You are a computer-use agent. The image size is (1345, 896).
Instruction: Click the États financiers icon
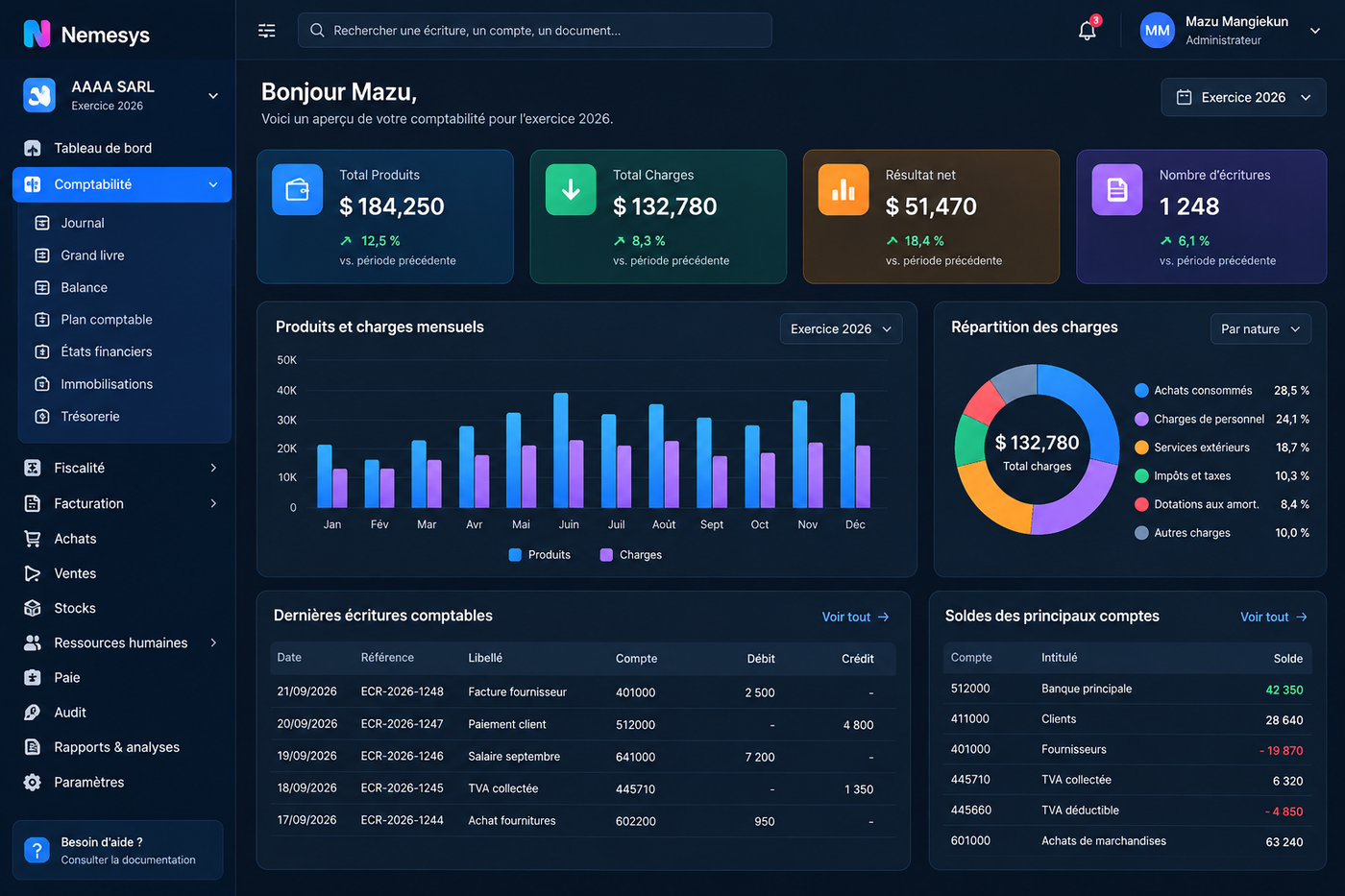click(42, 351)
